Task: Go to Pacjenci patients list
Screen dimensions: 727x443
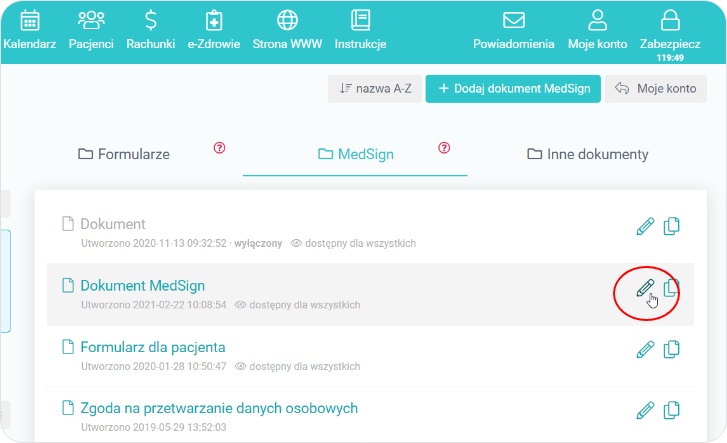Action: (91, 31)
